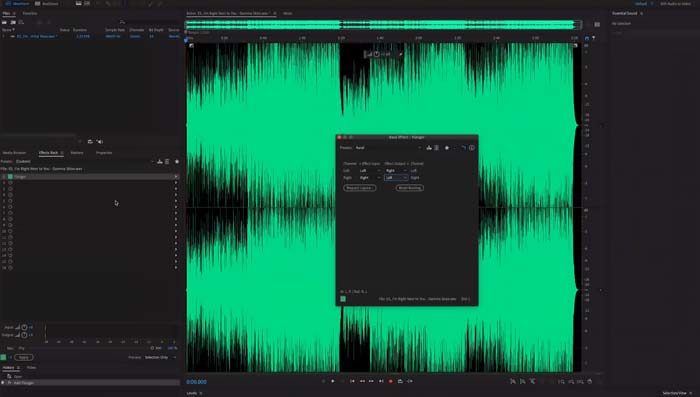700x397 pixels.
Task: Click the Skip Selection icon after Loop
Action: click(410, 381)
